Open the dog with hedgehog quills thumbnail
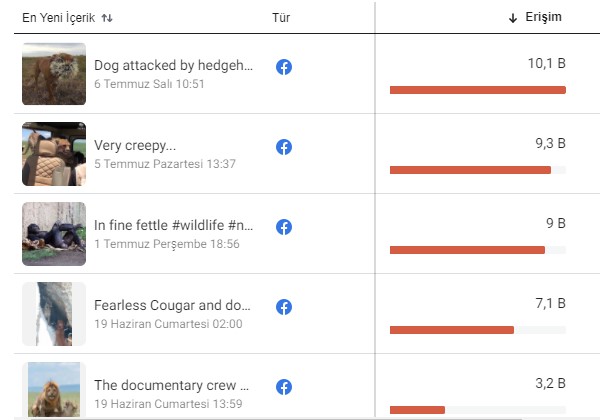 coord(54,74)
